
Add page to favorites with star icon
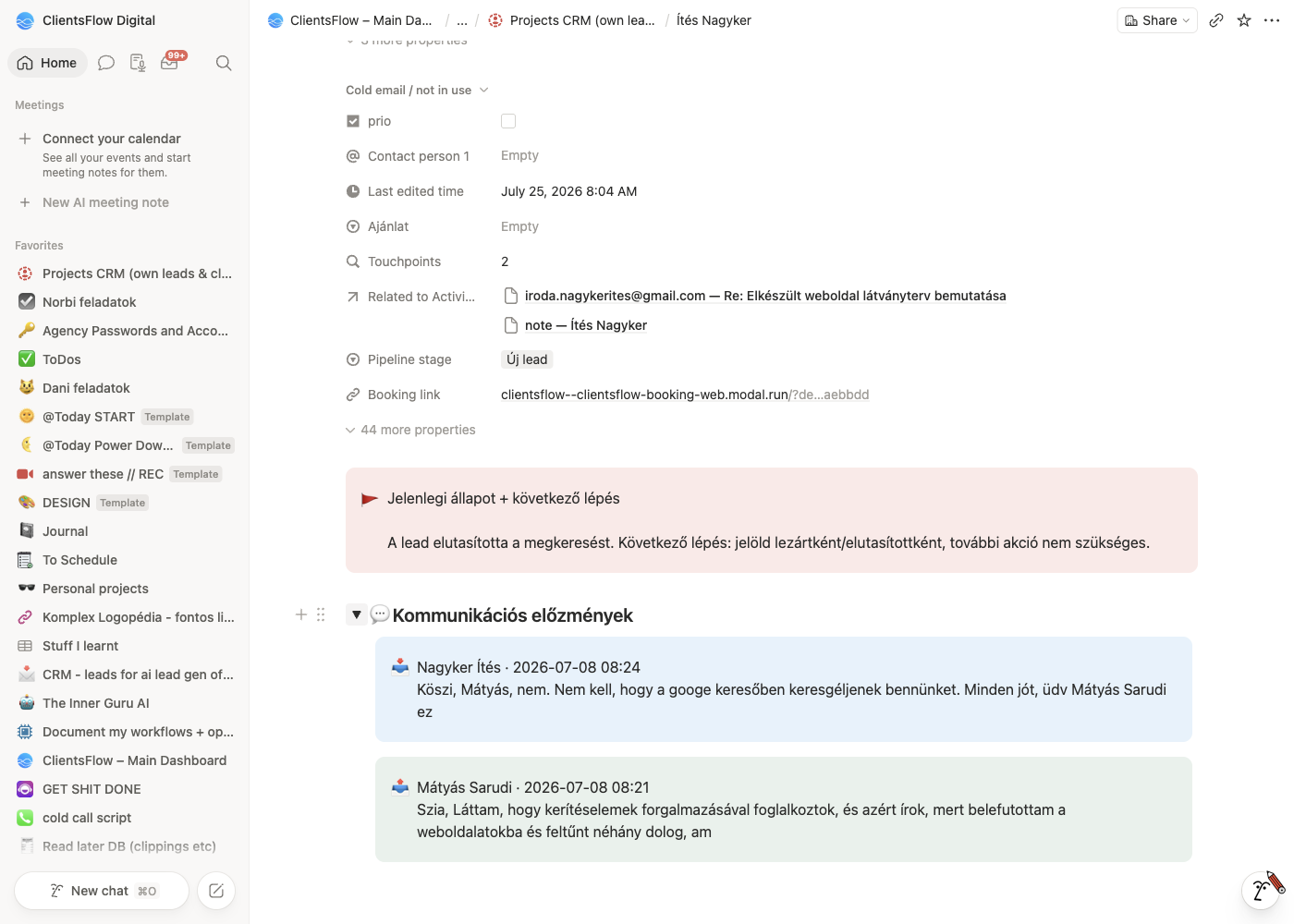(1244, 20)
